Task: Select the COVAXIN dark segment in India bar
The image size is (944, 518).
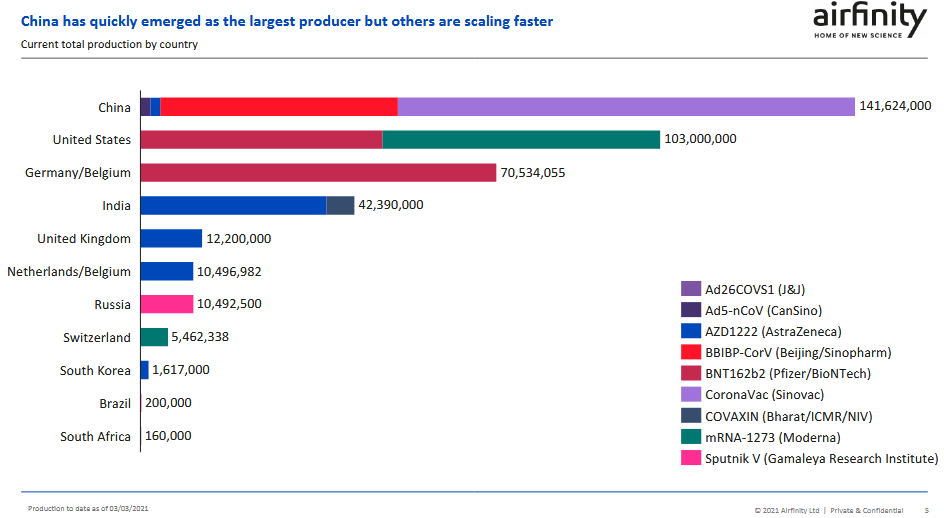Action: pyautogui.click(x=340, y=205)
